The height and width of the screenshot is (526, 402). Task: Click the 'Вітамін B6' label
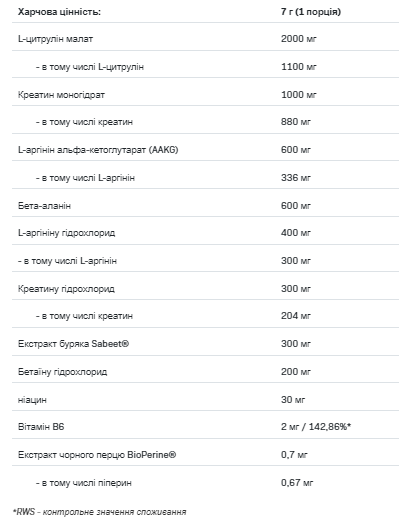tap(41, 427)
